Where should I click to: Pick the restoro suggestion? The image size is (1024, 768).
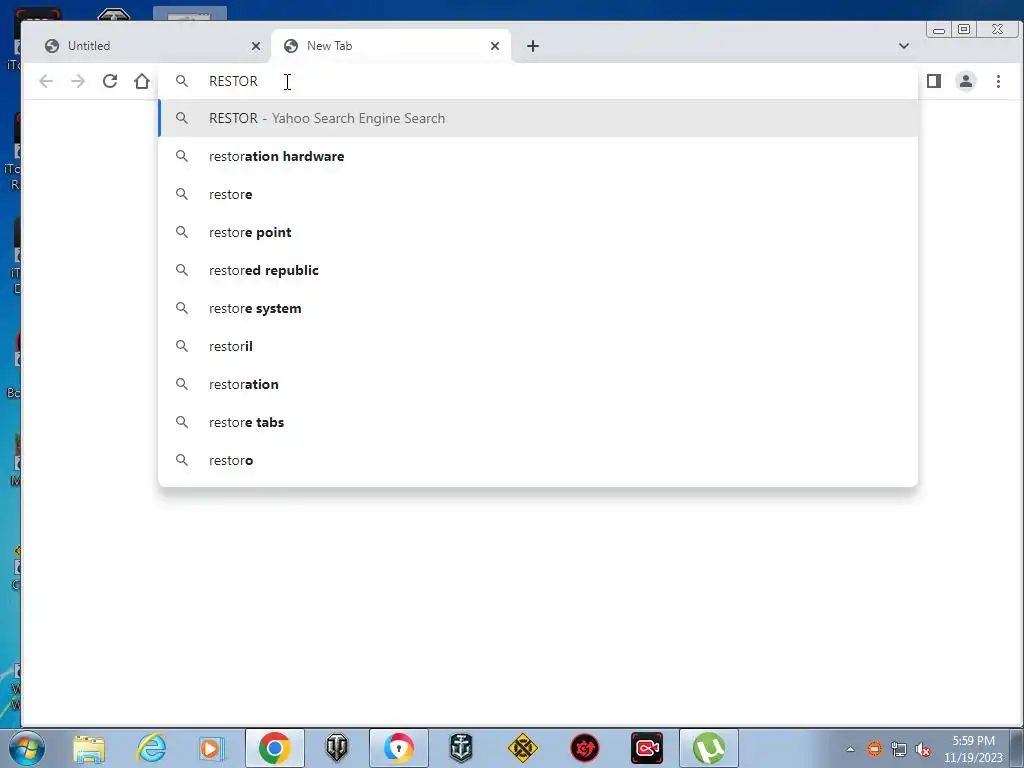(538, 460)
